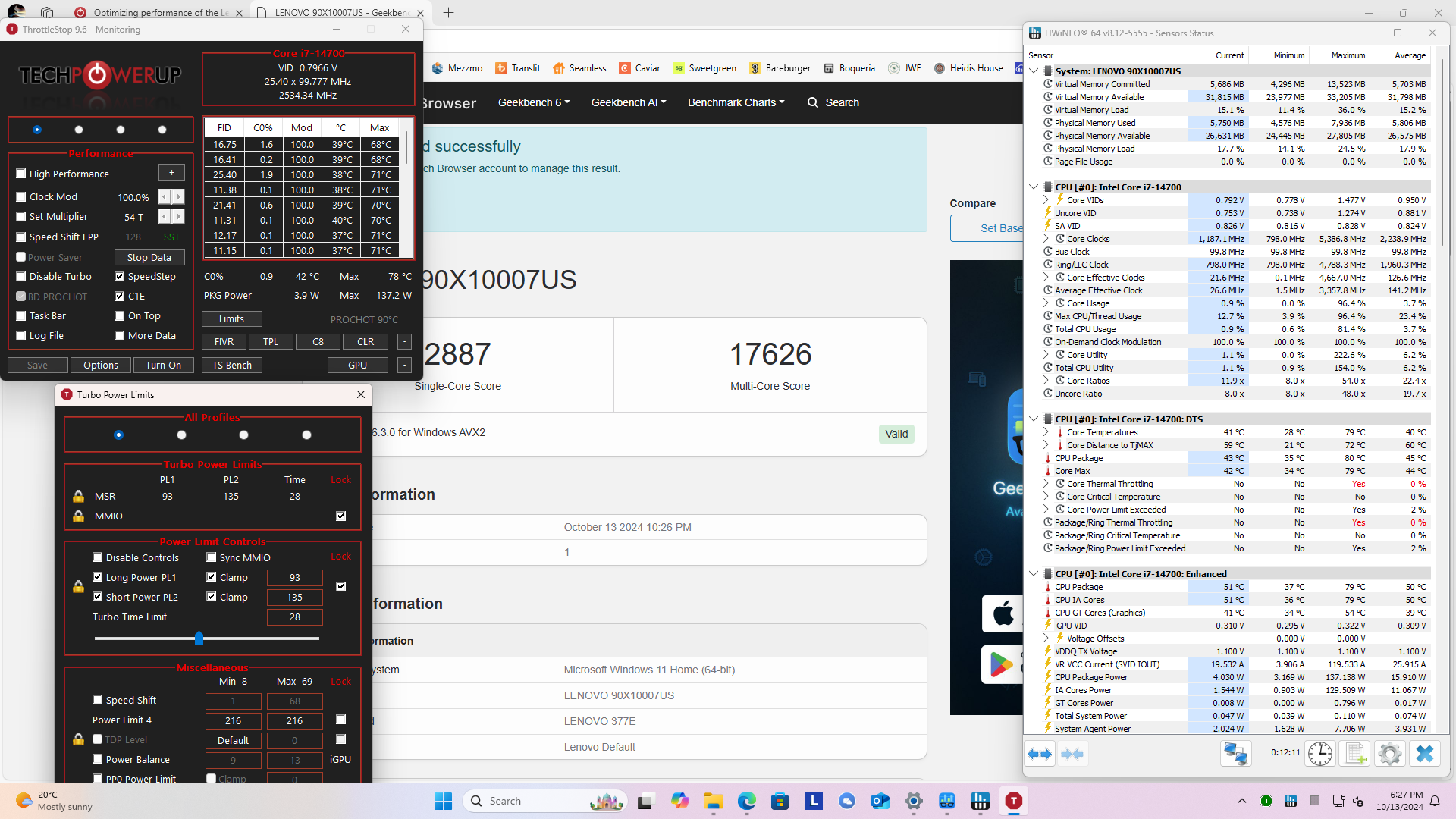Click Stop Data button
1456x819 pixels.
click(x=149, y=257)
